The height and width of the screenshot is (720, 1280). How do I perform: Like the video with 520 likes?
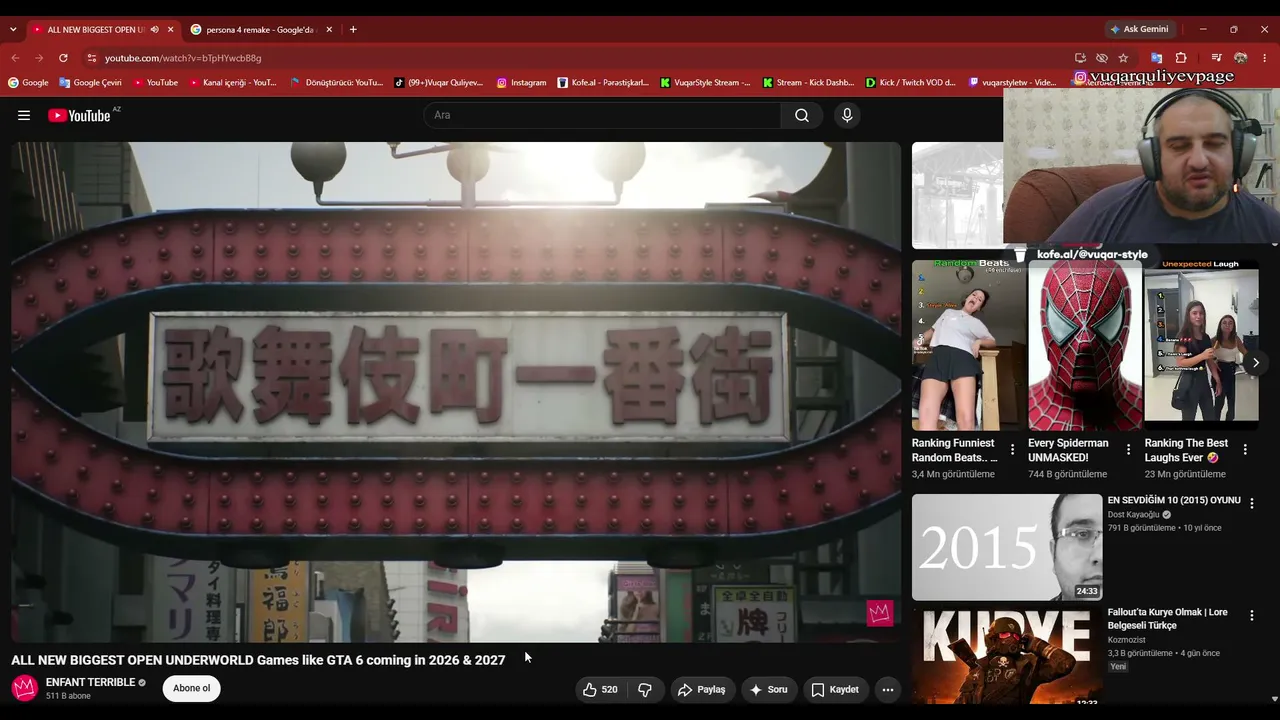pos(600,689)
